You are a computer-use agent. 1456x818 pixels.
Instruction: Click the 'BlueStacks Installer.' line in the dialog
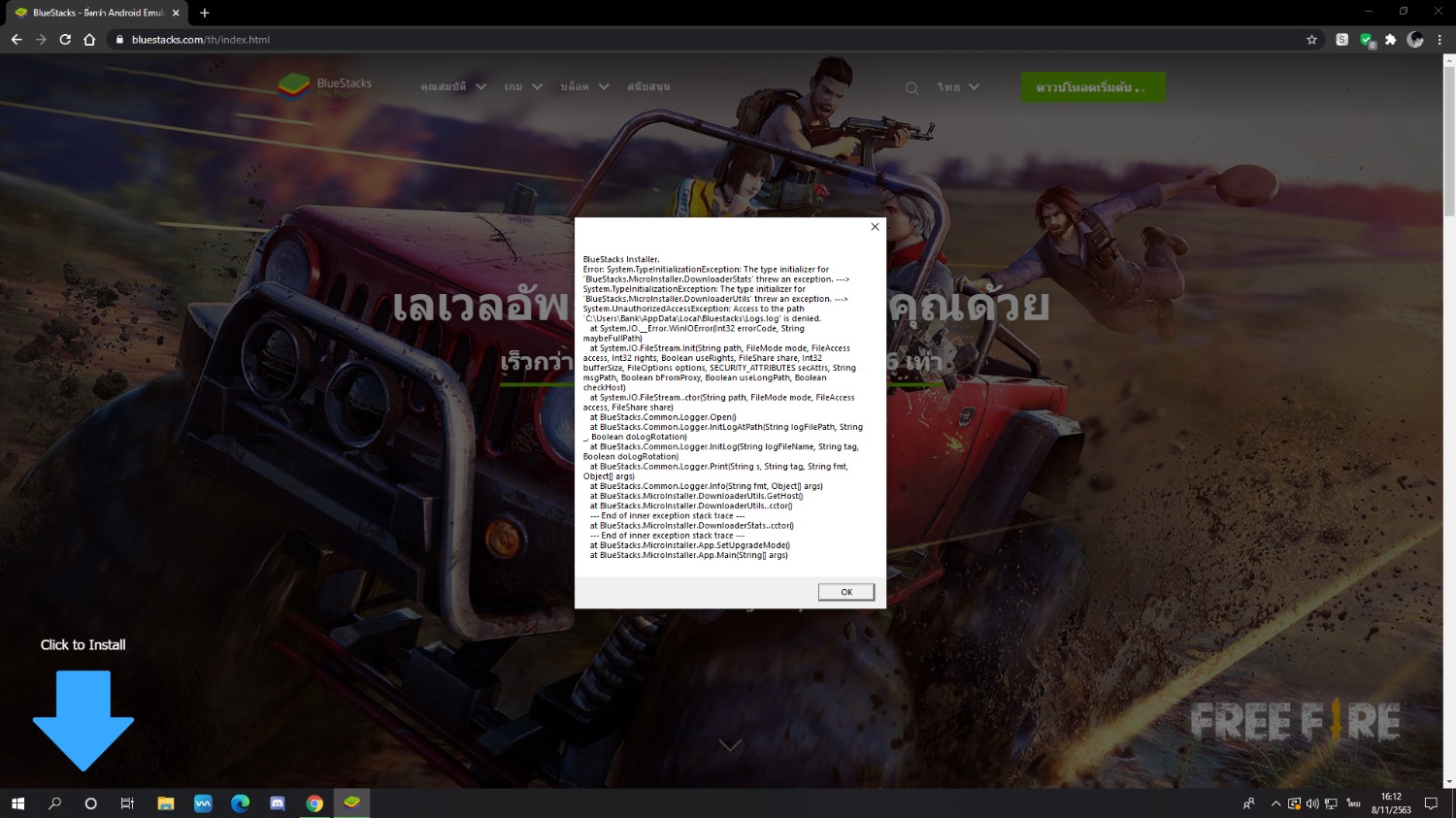click(621, 260)
